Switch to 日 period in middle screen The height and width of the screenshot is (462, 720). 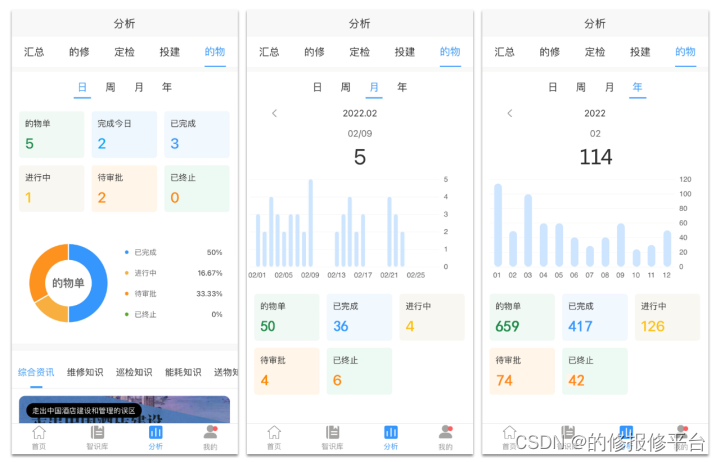click(x=317, y=87)
